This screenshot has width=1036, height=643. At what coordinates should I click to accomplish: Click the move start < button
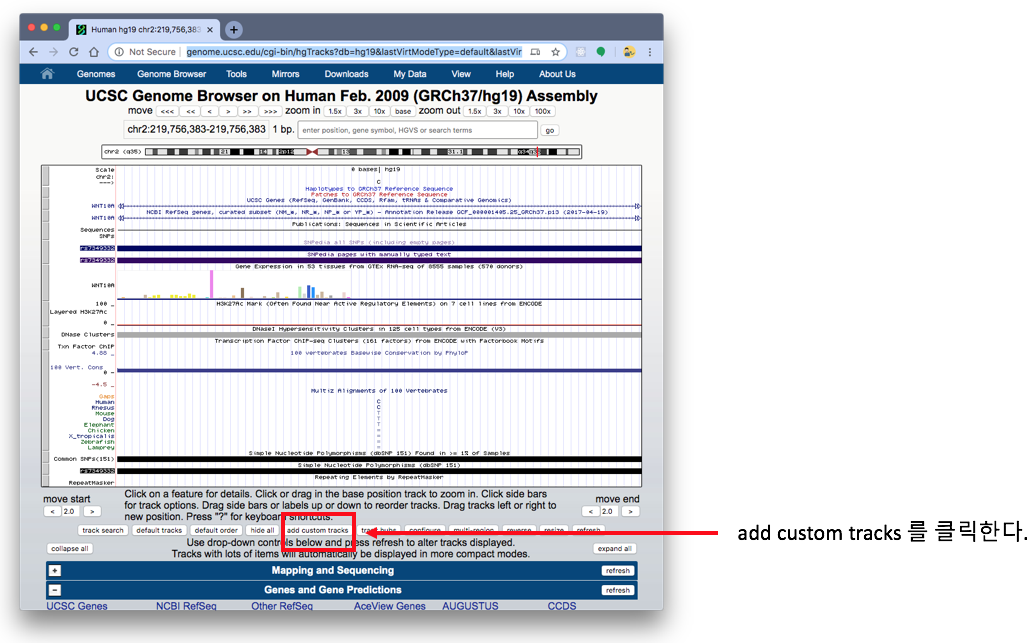pyautogui.click(x=52, y=511)
